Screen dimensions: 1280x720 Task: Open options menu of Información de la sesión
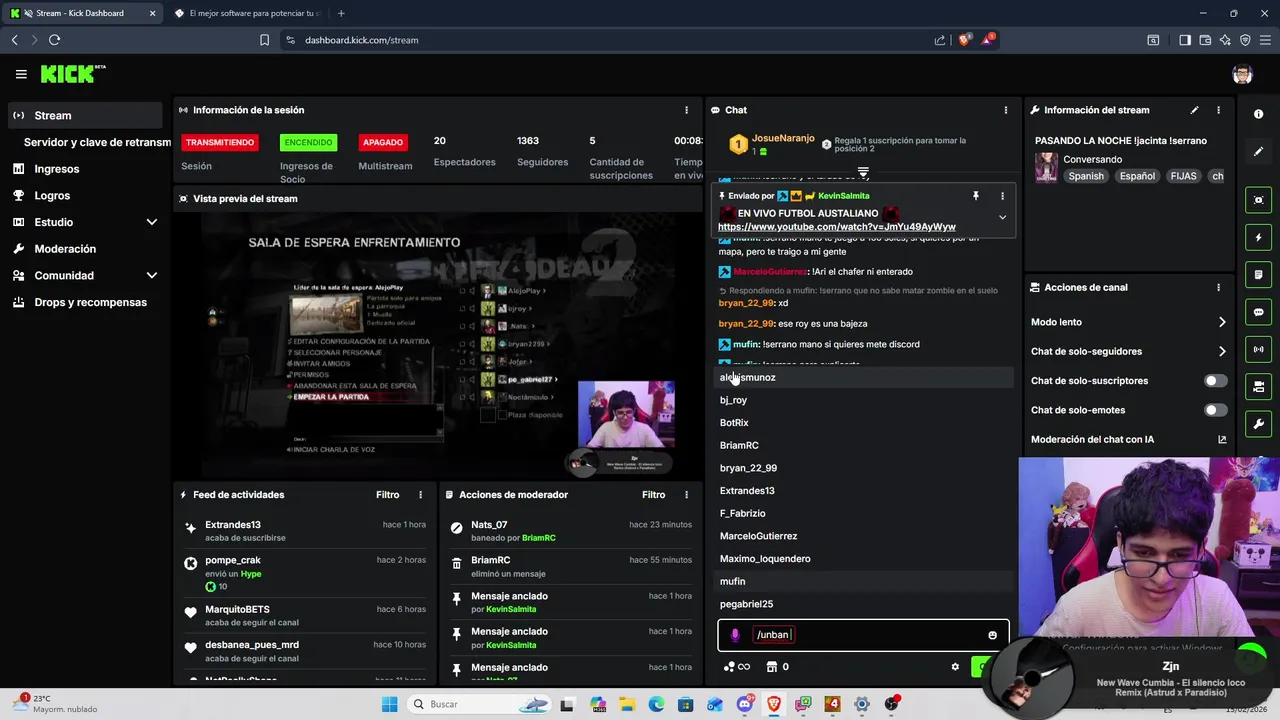click(x=686, y=110)
